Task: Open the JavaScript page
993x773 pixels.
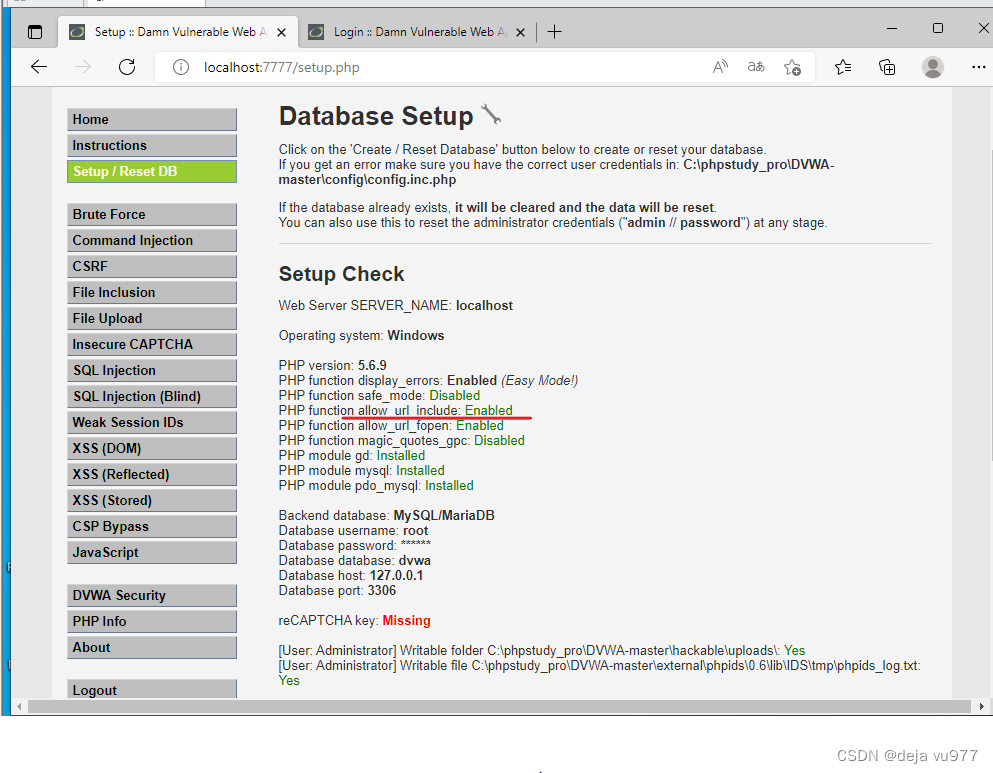Action: point(152,552)
